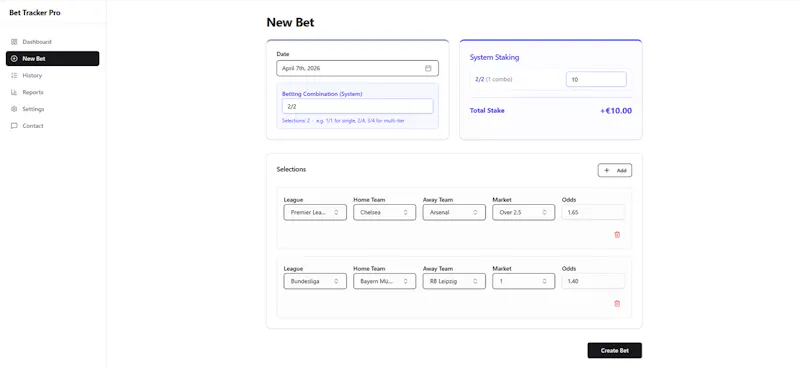The width and height of the screenshot is (800, 367).
Task: Open the Settings page
Action: (x=53, y=109)
